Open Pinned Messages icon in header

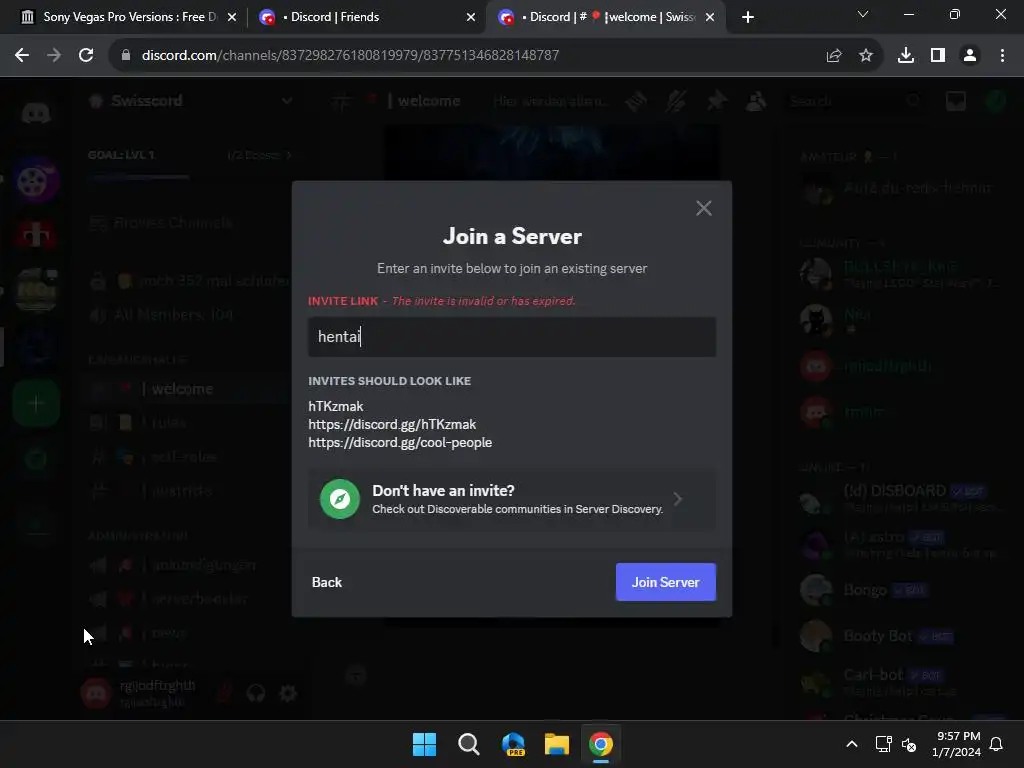point(716,101)
